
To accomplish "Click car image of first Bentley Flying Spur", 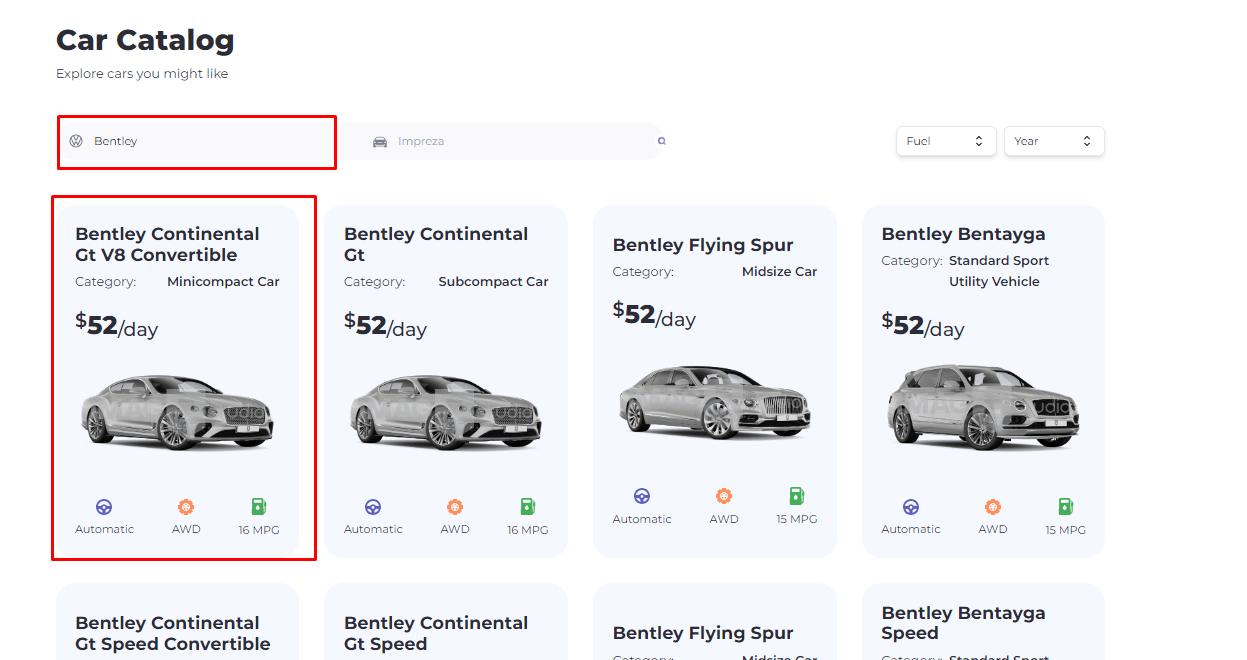I will [715, 401].
